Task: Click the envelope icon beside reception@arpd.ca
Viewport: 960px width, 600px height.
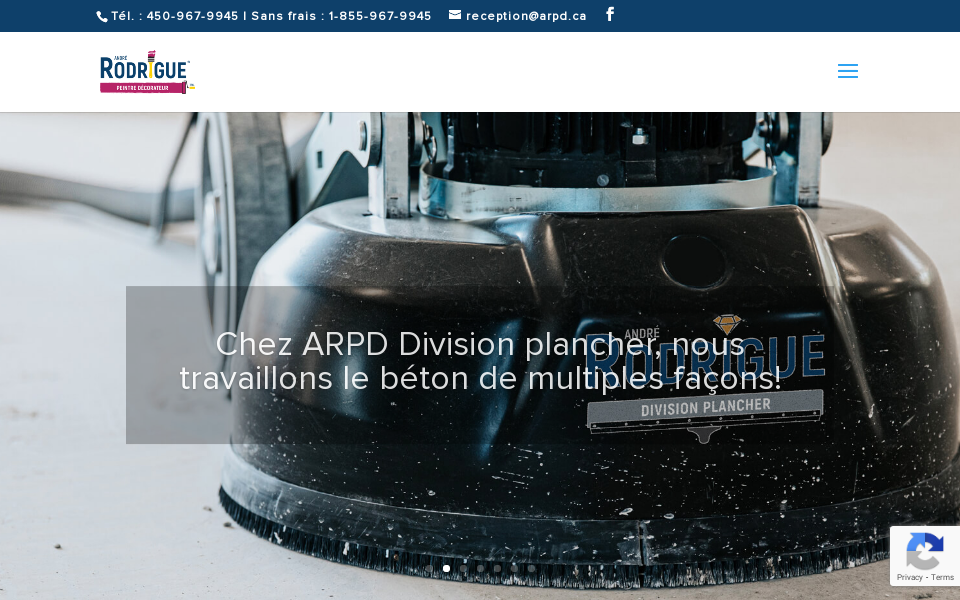Action: (x=455, y=15)
